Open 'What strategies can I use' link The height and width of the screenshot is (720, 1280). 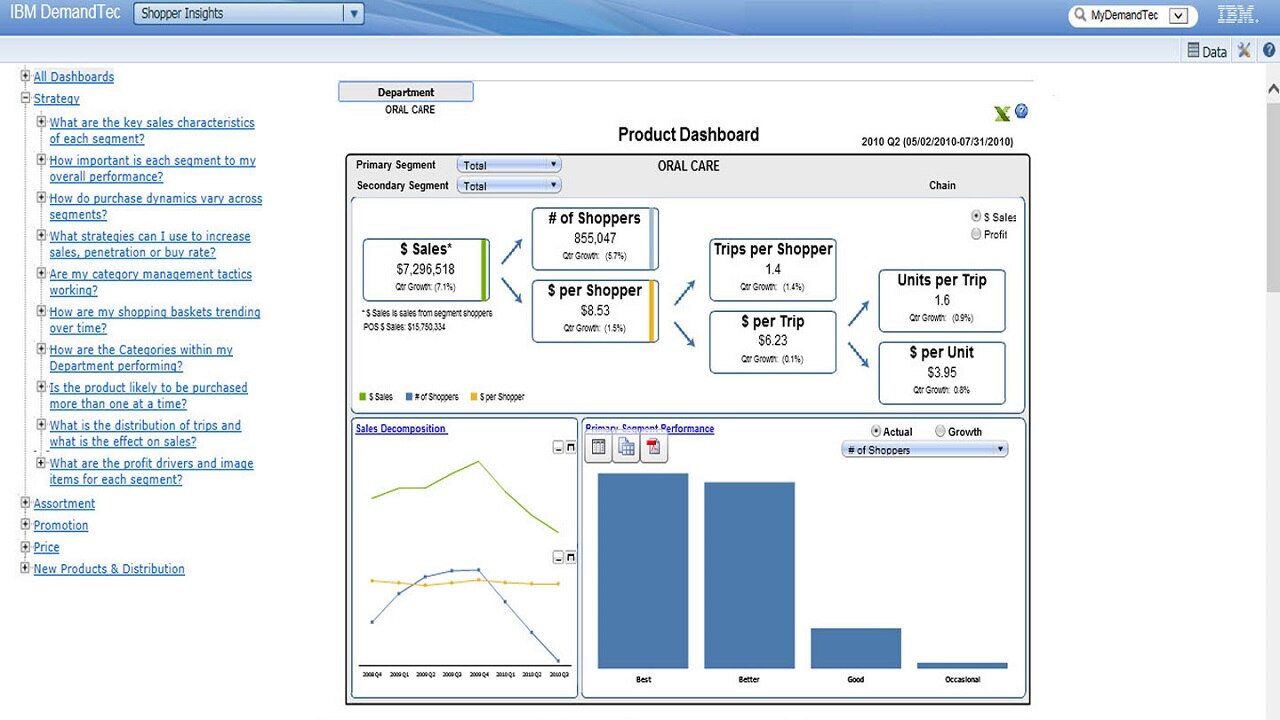point(150,244)
